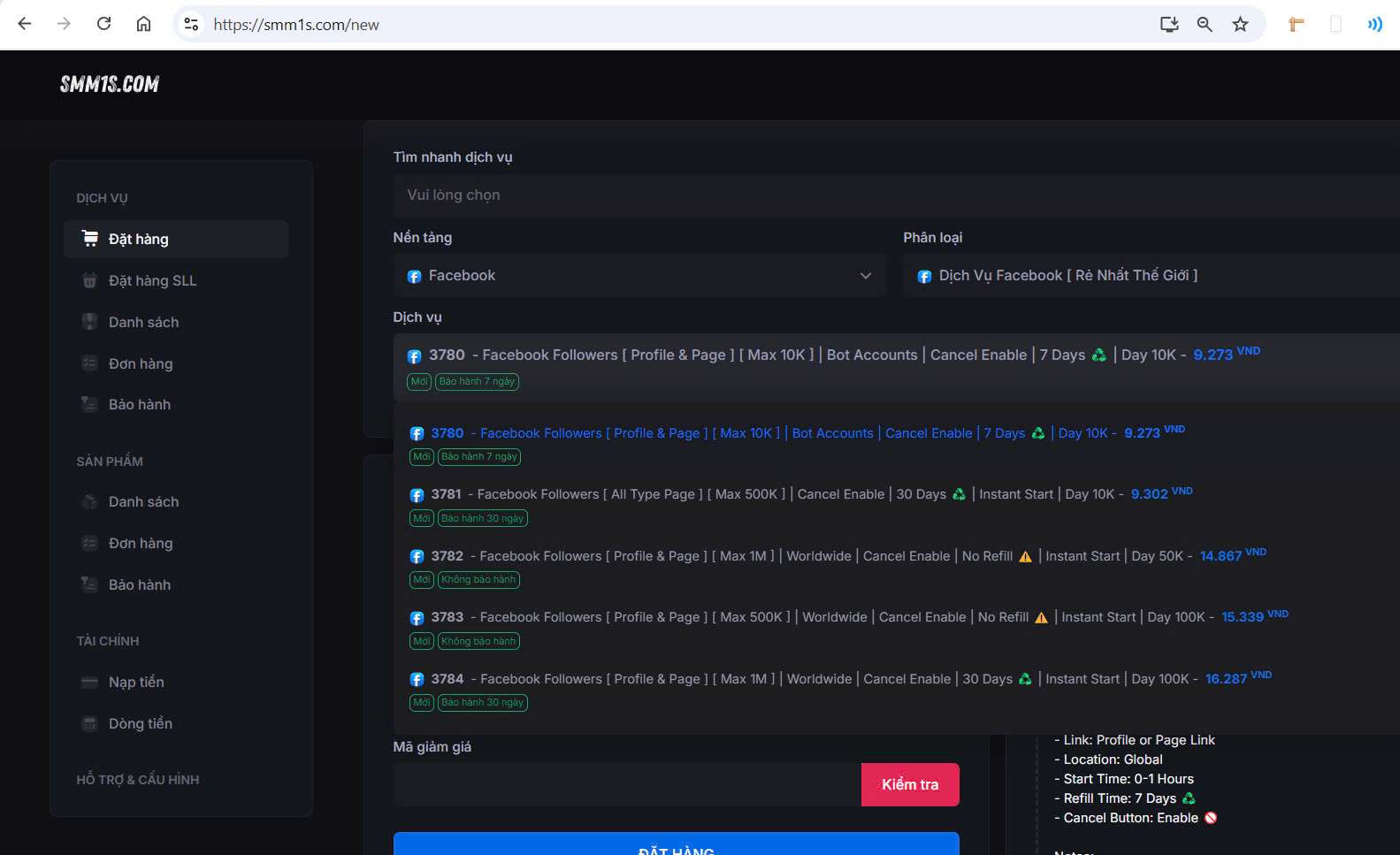Open the Phân loại category dropdown

tap(1151, 276)
